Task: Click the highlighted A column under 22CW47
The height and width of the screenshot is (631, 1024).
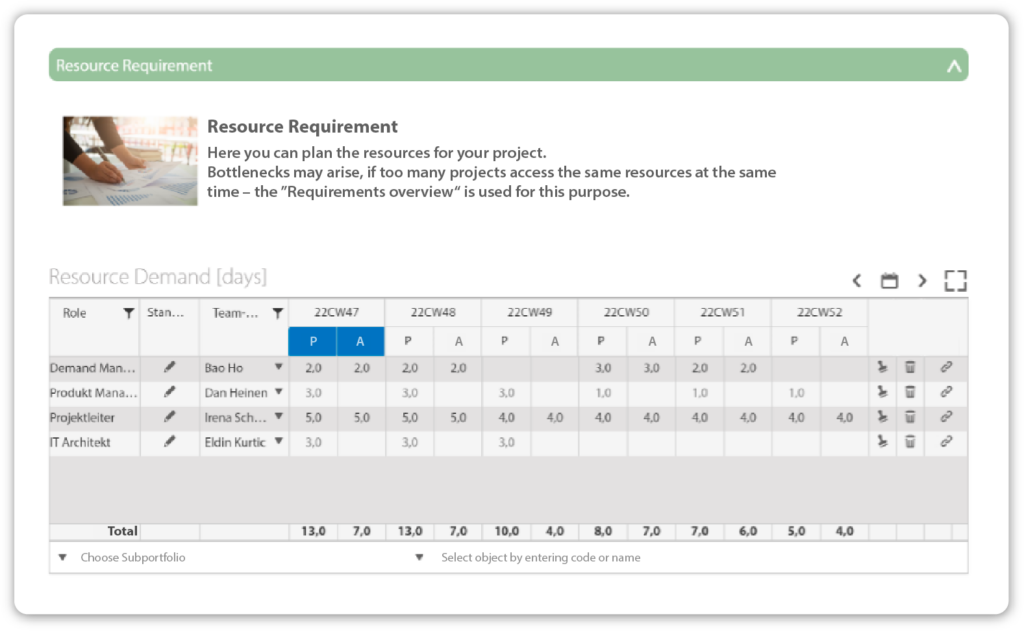Action: point(361,342)
